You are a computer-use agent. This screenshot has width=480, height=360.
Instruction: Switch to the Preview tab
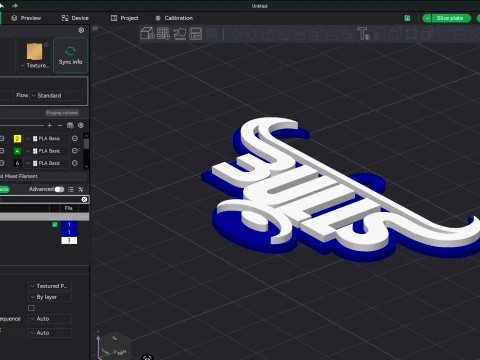click(x=26, y=18)
